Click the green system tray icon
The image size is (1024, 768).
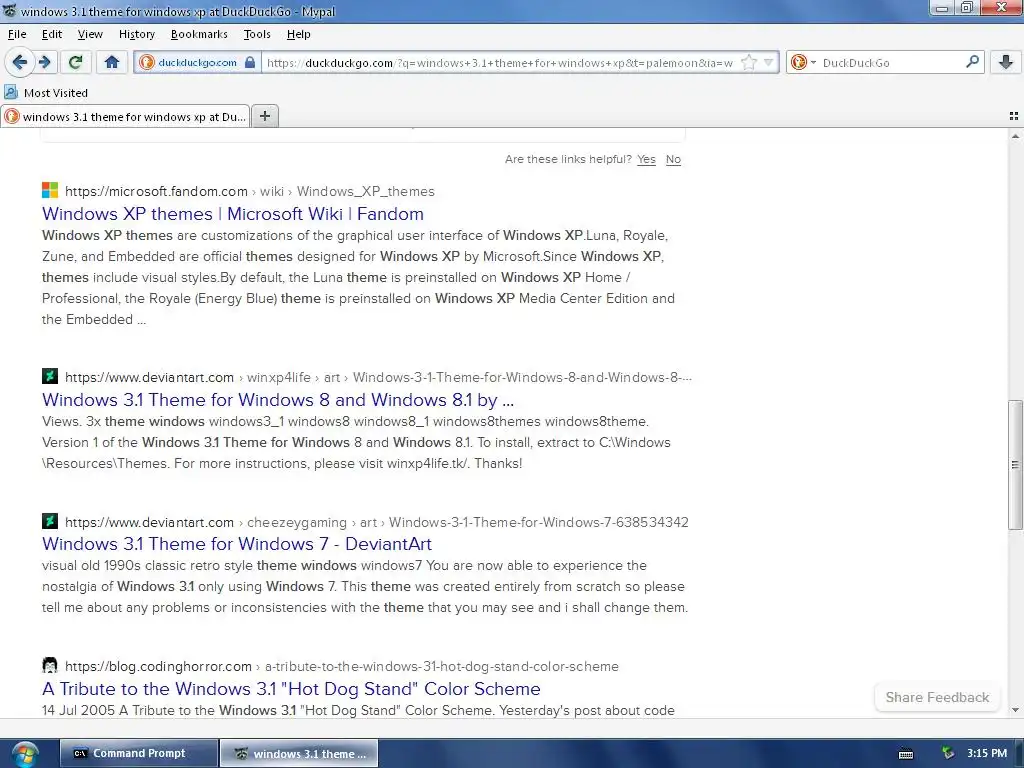coord(948,753)
